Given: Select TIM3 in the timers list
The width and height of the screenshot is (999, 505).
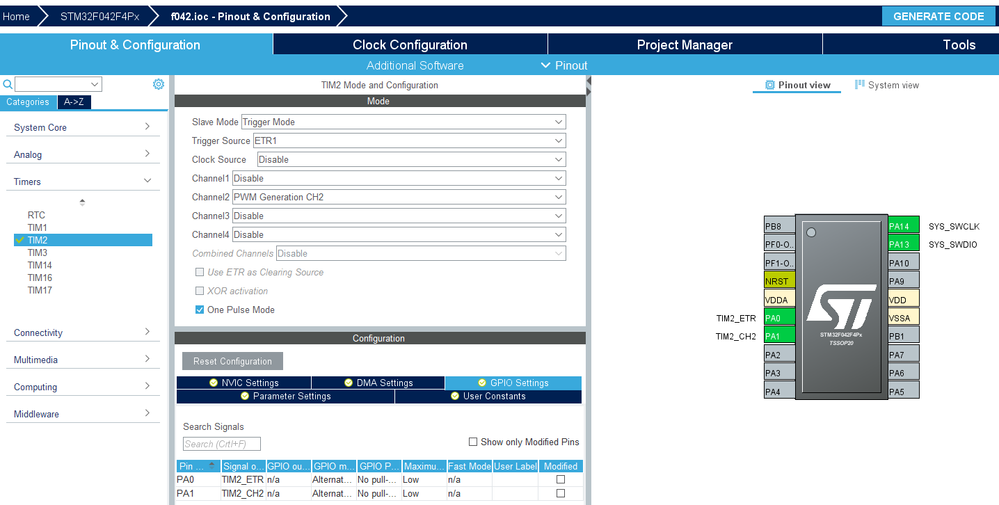Looking at the screenshot, I should point(38,252).
